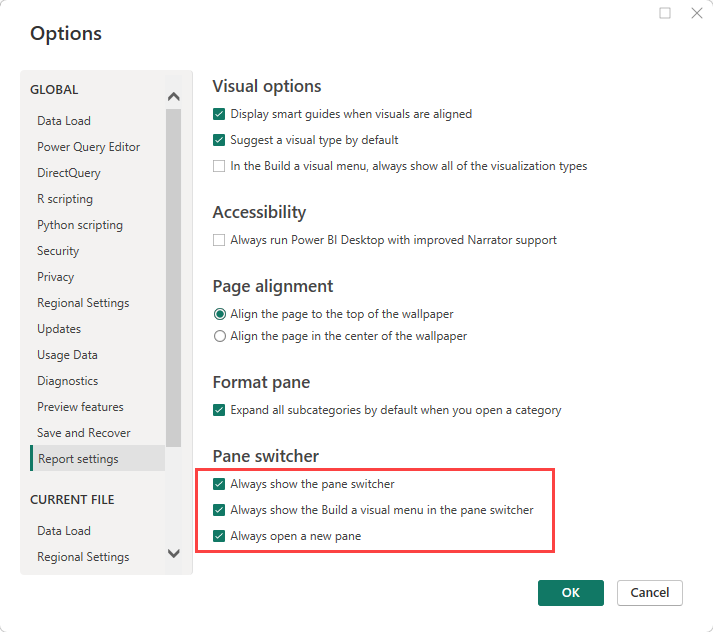Toggle Always show the Build a visual menu

[219, 510]
